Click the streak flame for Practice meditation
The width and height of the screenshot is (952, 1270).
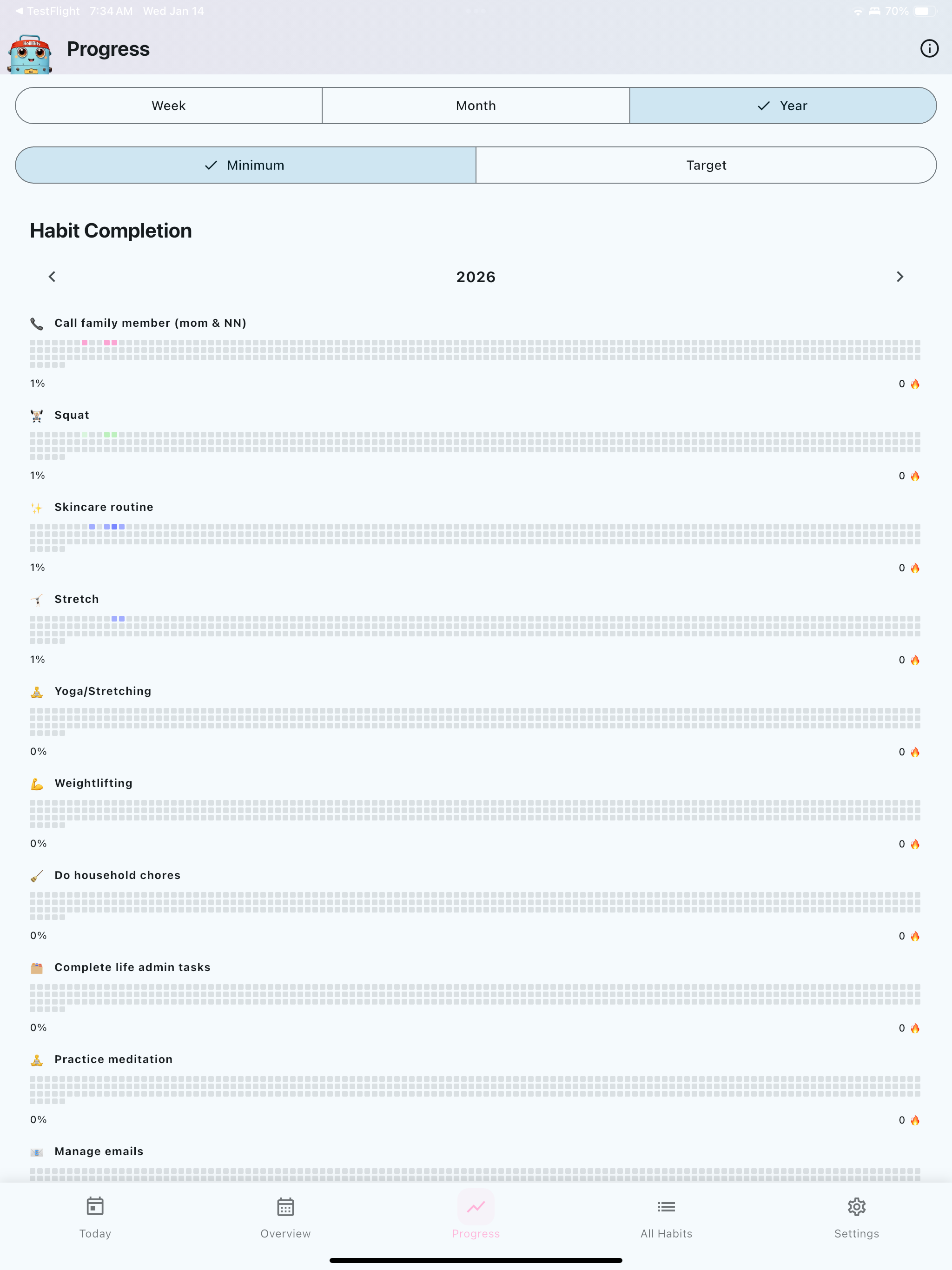coord(915,1120)
